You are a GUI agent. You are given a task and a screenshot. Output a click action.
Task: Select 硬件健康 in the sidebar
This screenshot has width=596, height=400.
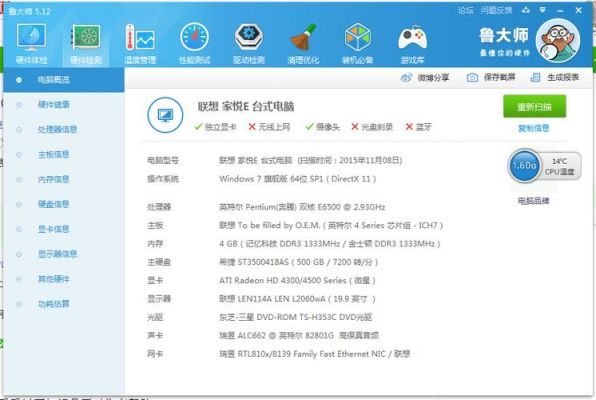(x=54, y=105)
